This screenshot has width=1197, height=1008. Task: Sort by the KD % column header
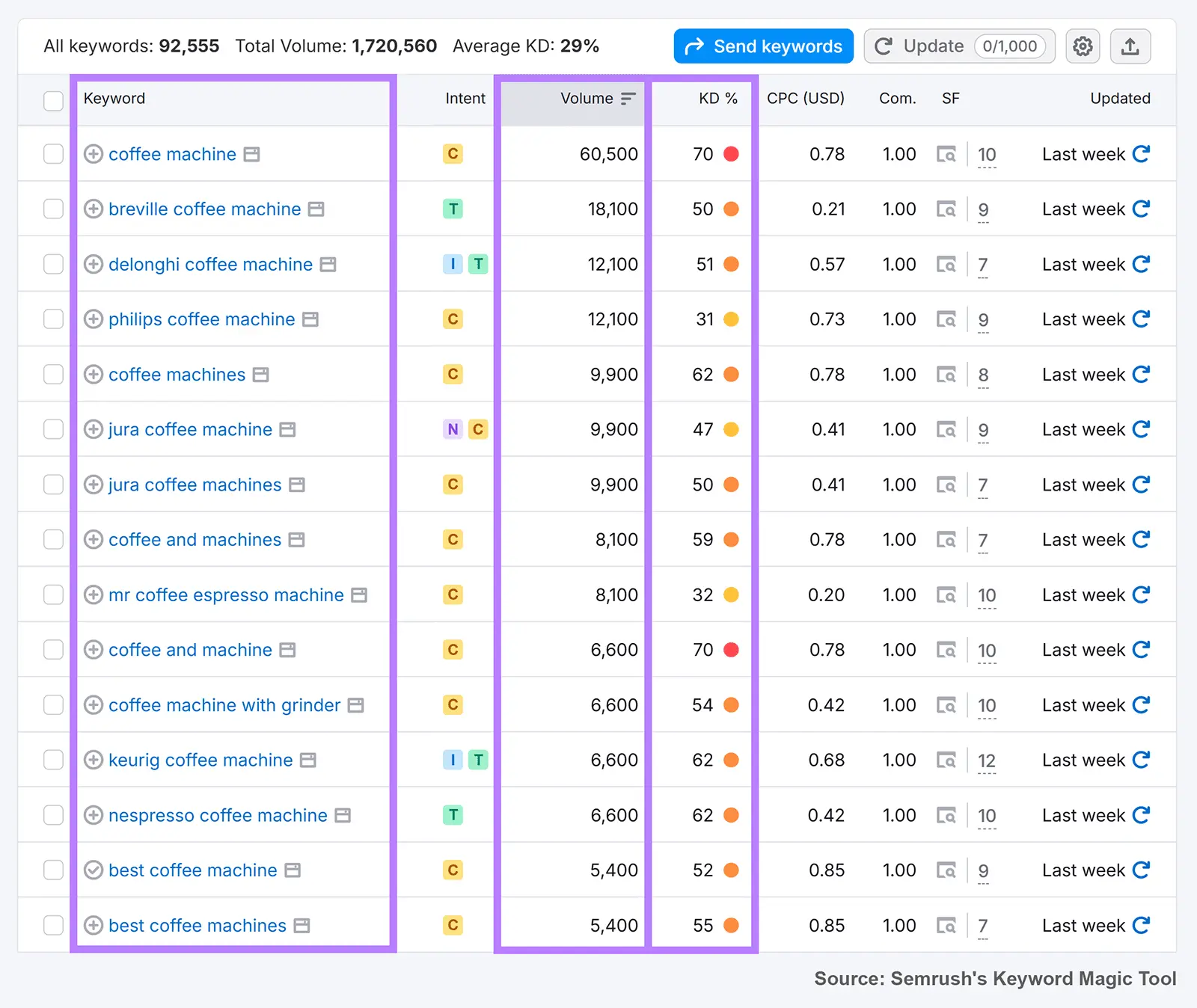(x=718, y=98)
